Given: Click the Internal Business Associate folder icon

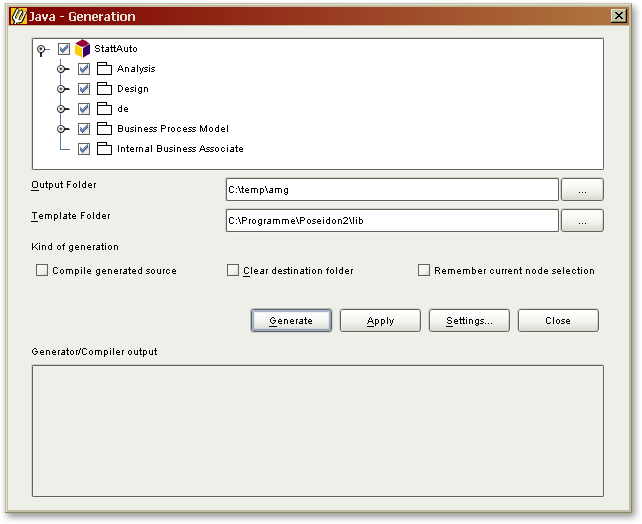Looking at the screenshot, I should [x=104, y=149].
